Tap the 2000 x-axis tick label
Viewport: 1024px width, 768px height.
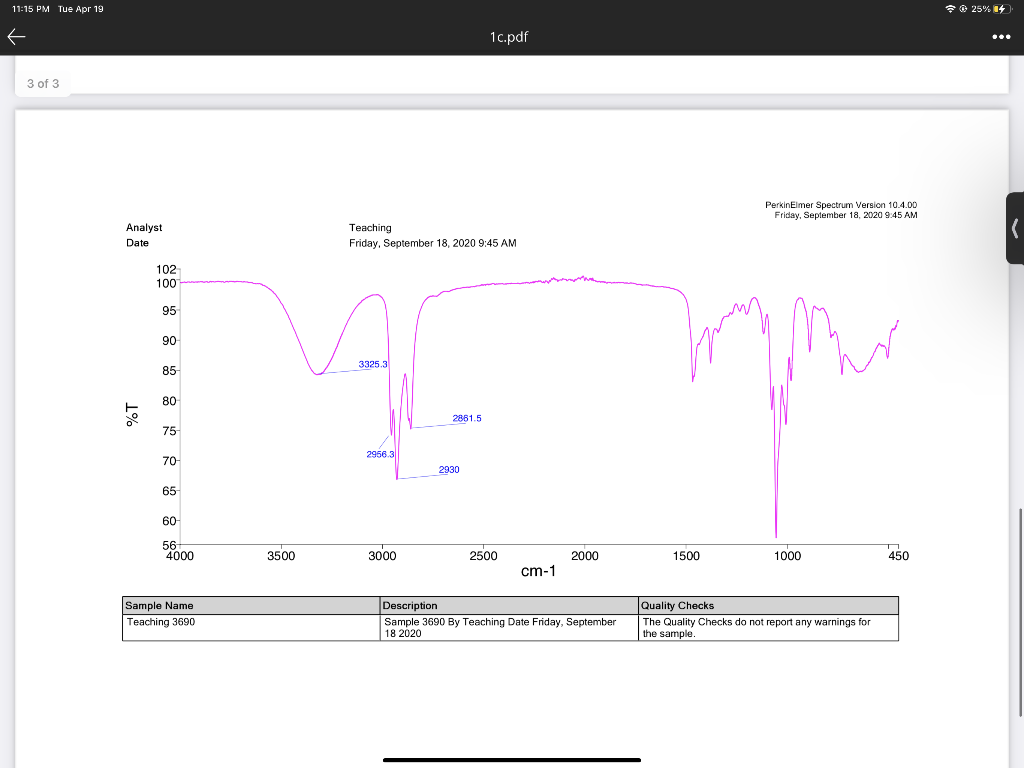click(x=584, y=556)
